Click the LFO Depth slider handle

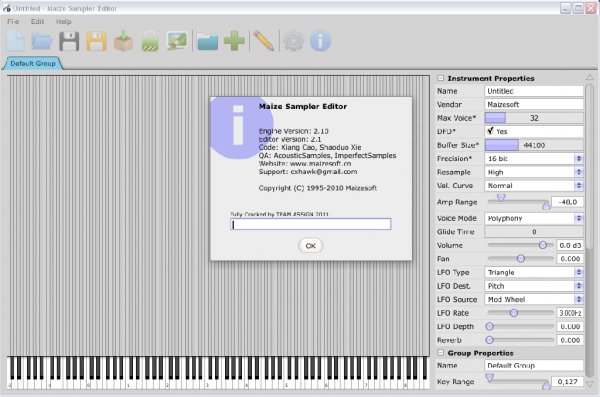pos(489,327)
